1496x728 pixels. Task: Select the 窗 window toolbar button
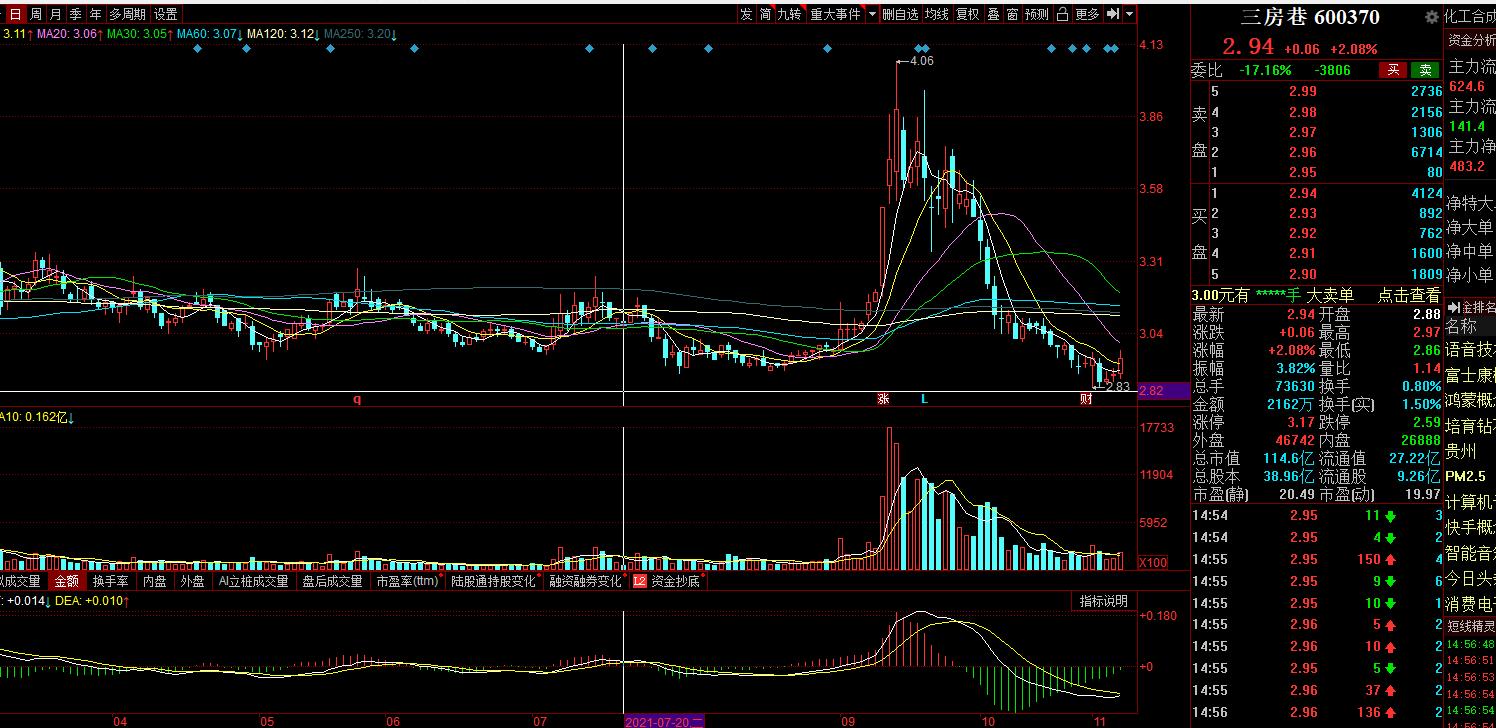click(x=1012, y=14)
